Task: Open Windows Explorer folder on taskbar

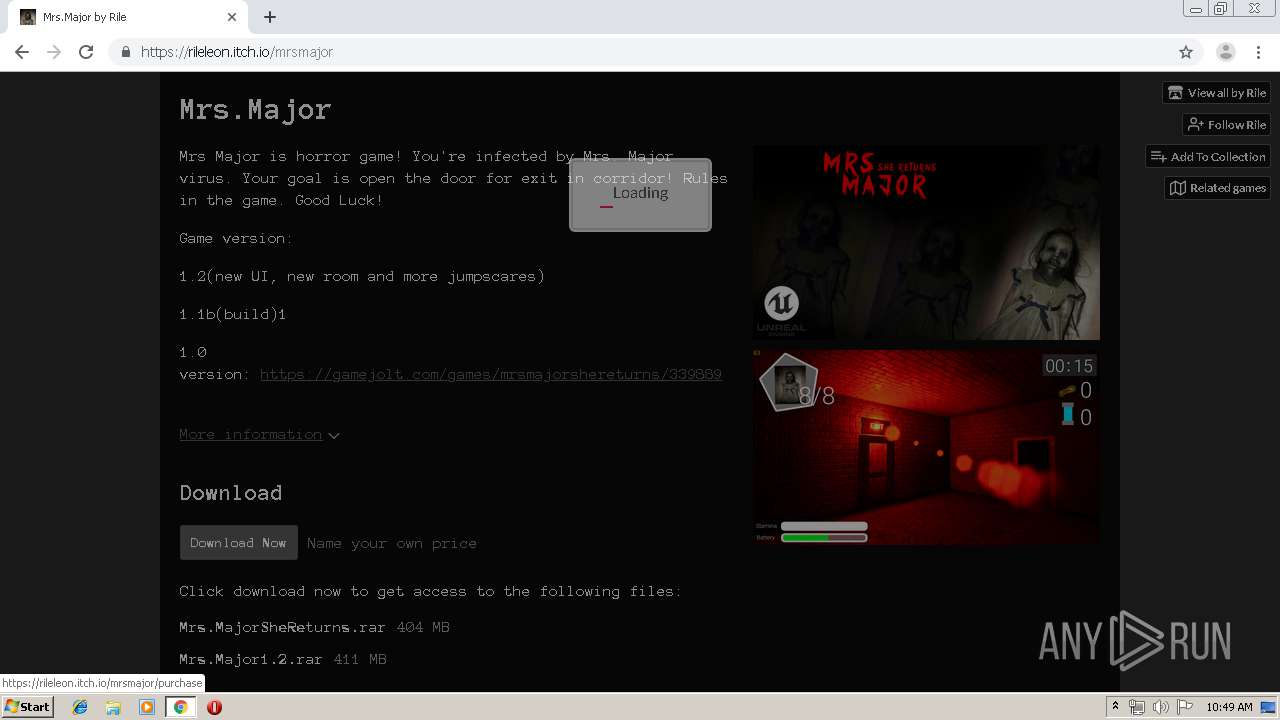Action: coord(113,707)
